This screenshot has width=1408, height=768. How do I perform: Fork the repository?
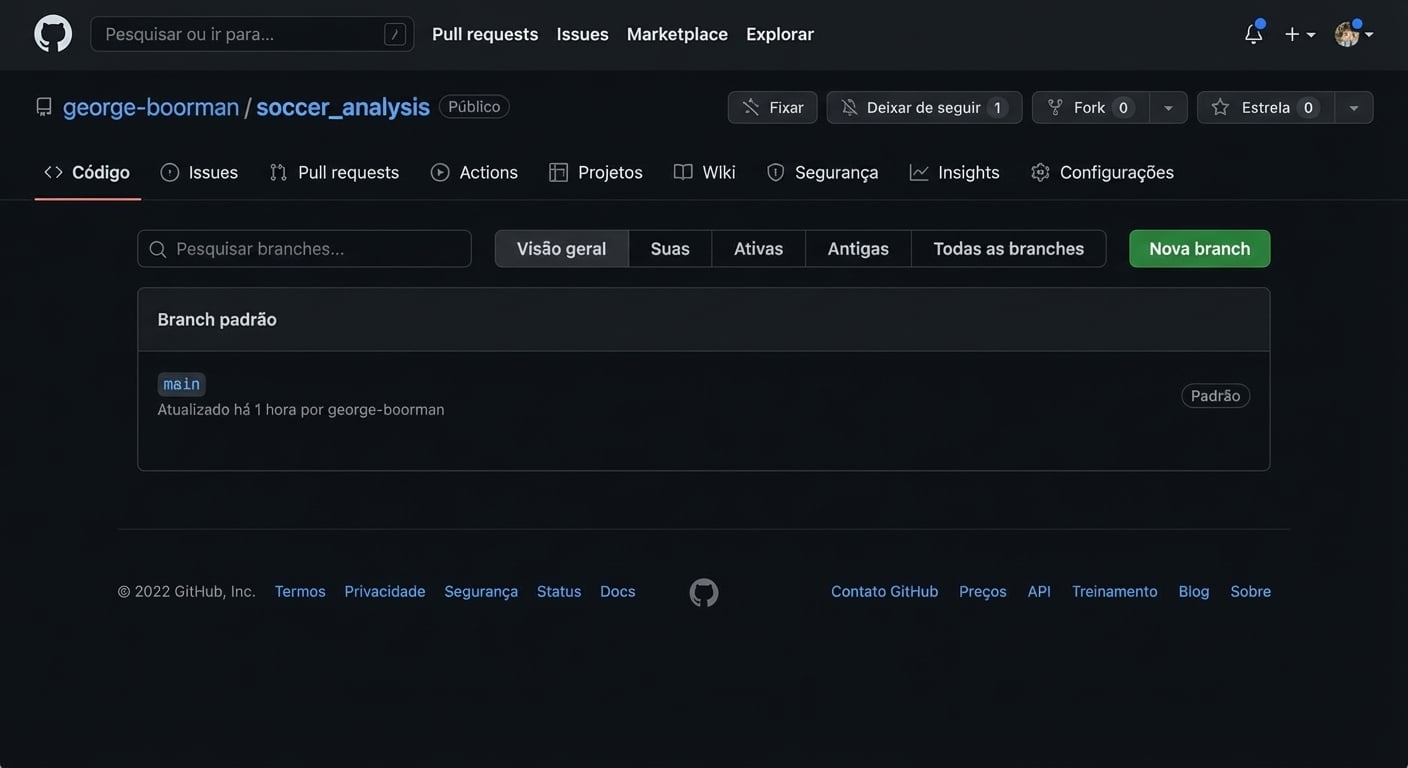click(1091, 107)
